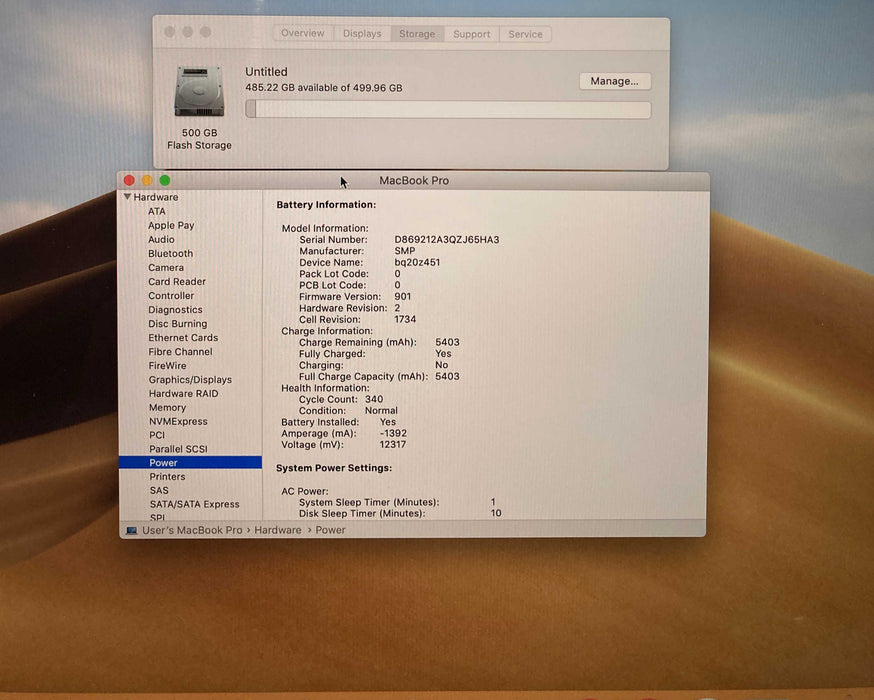Go to the Service tab
Screen dimensions: 874x700
(x=525, y=34)
